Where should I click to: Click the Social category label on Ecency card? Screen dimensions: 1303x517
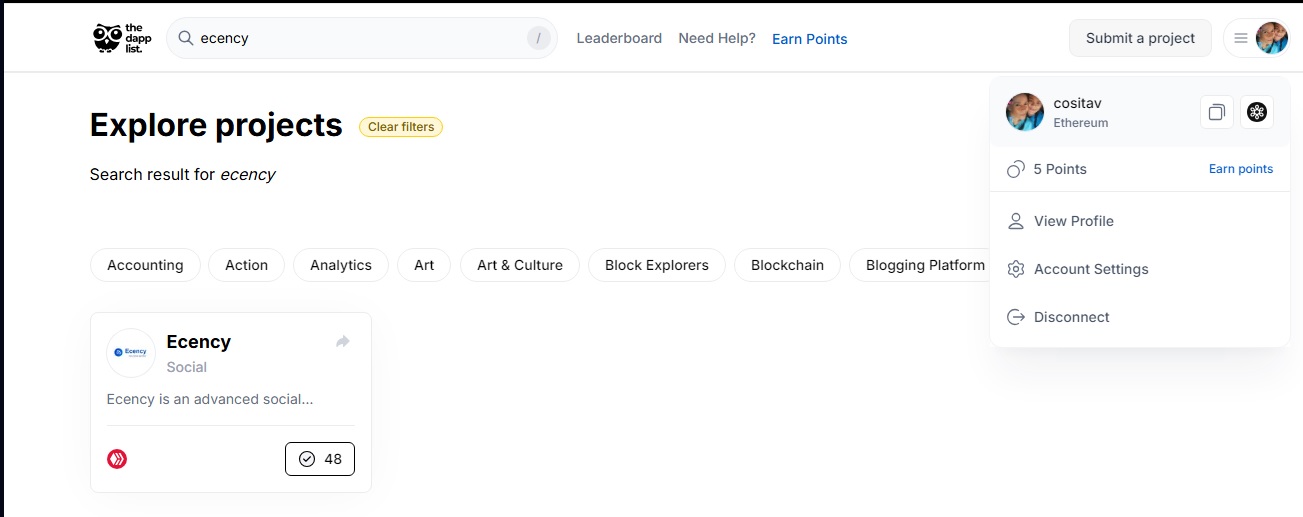point(187,367)
